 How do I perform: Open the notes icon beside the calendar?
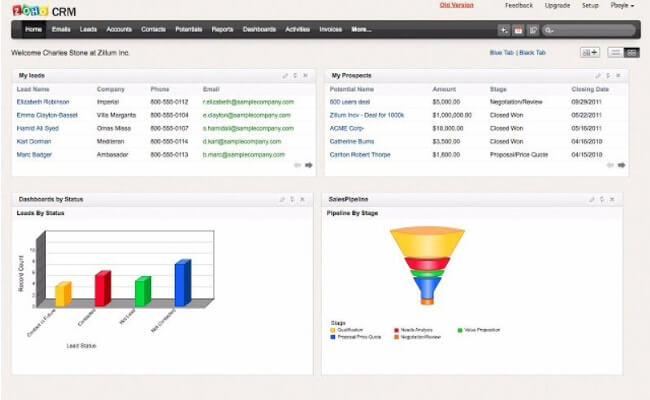pos(533,30)
